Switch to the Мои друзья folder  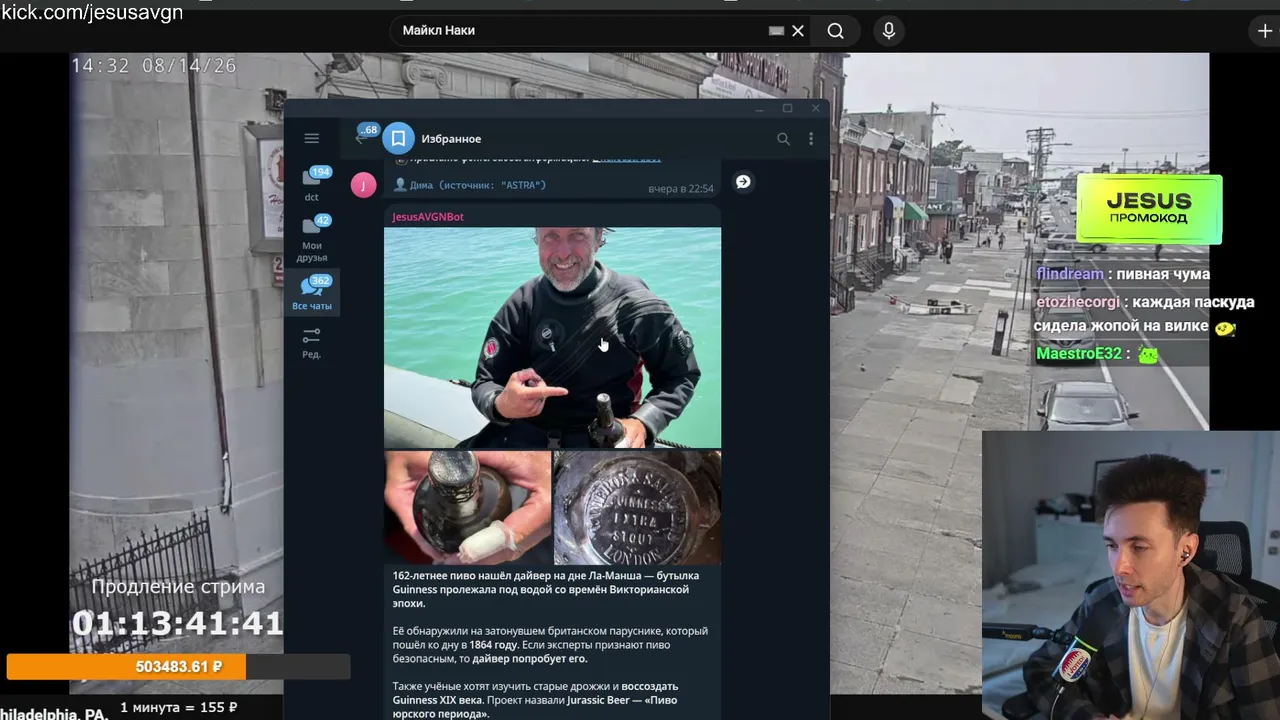pyautogui.click(x=312, y=239)
